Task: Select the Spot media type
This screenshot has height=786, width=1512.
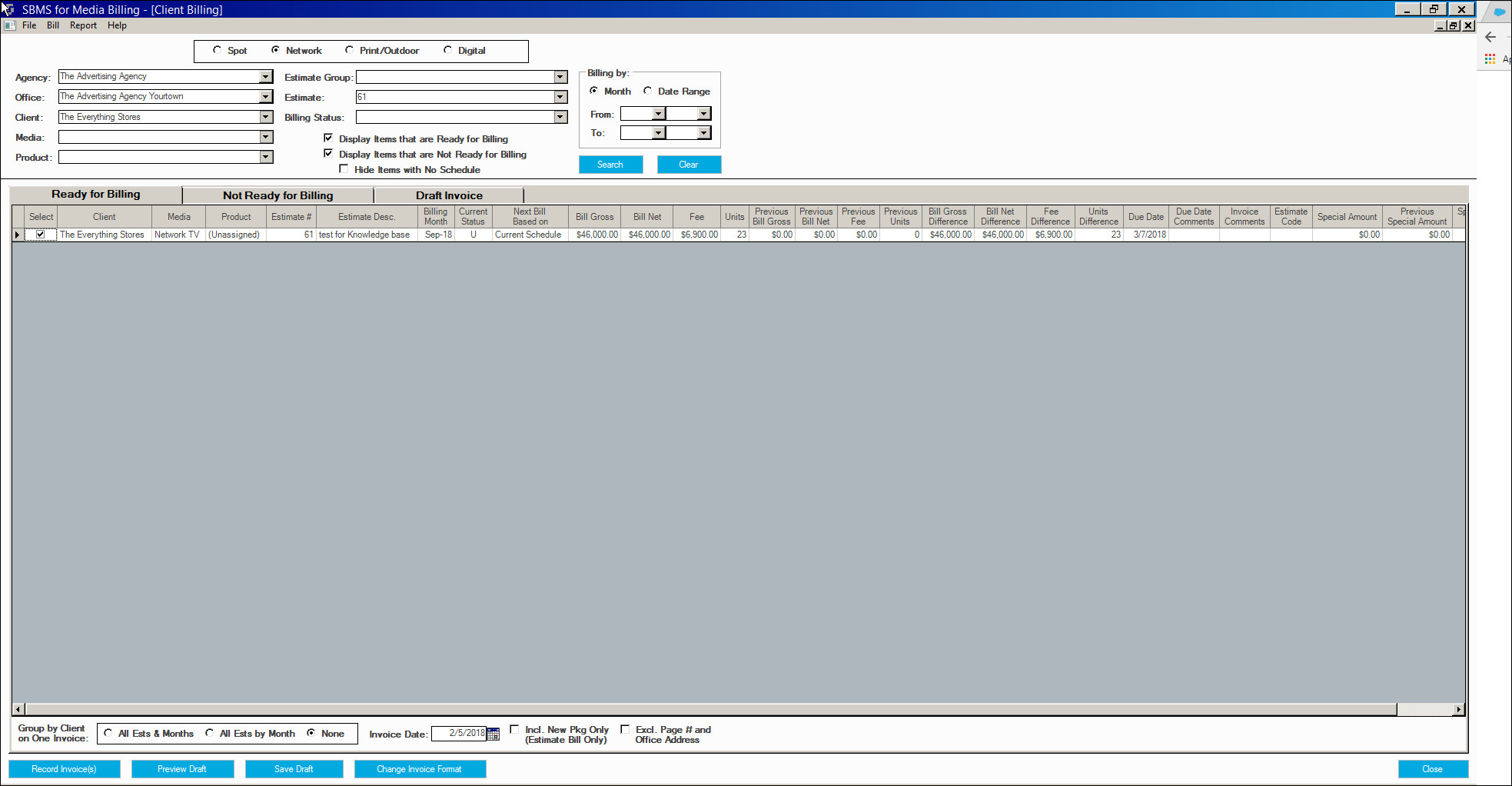Action: 218,50
